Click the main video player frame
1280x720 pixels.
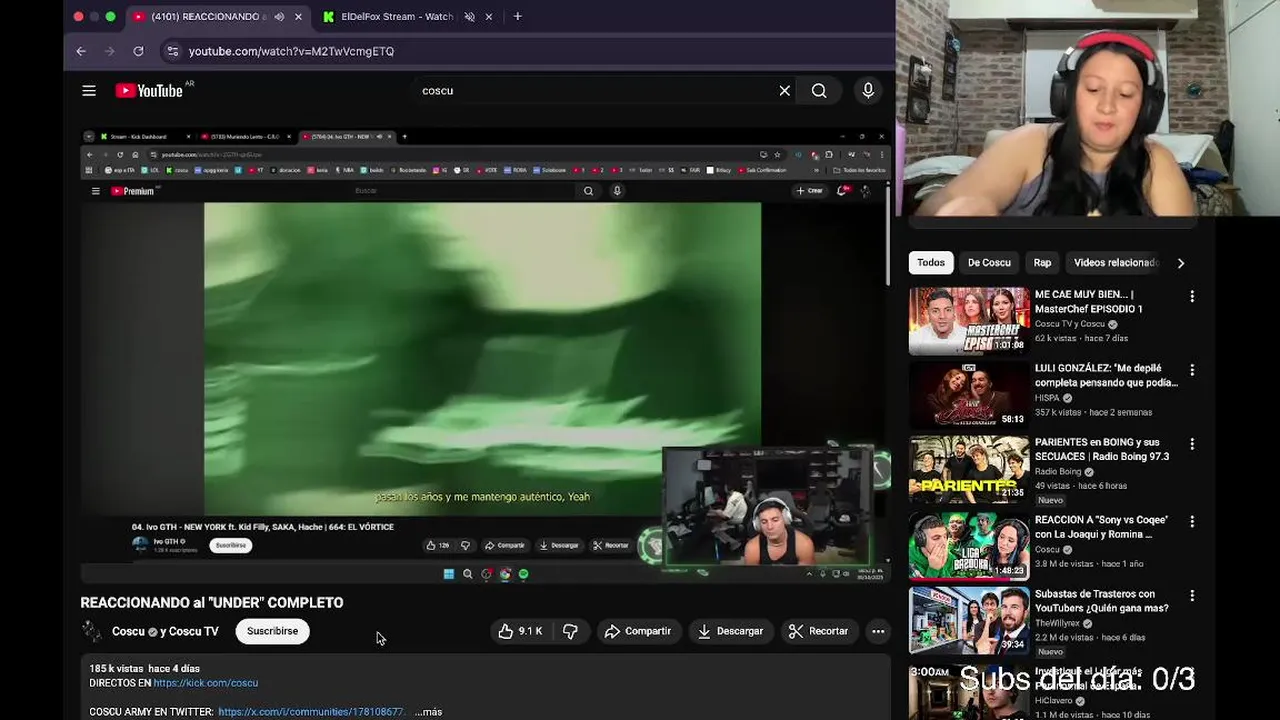pyautogui.click(x=484, y=355)
